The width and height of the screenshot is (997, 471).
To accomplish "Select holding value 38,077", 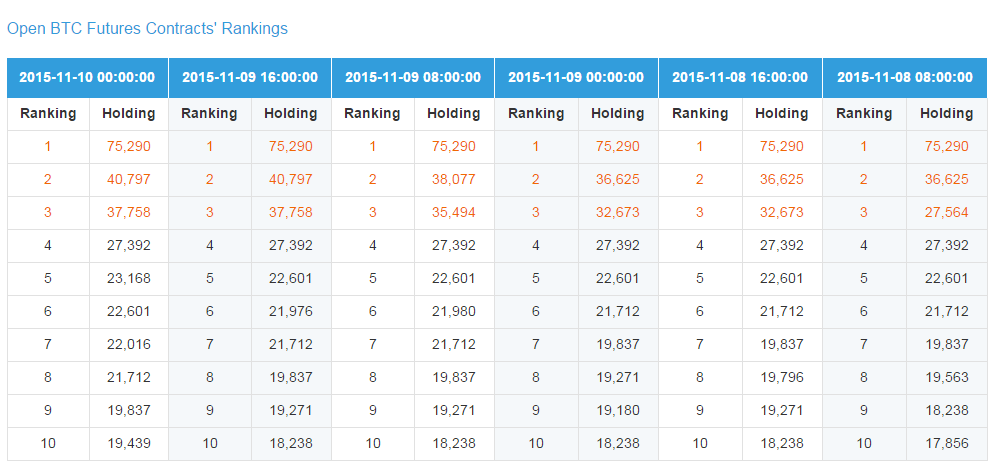I will (454, 180).
